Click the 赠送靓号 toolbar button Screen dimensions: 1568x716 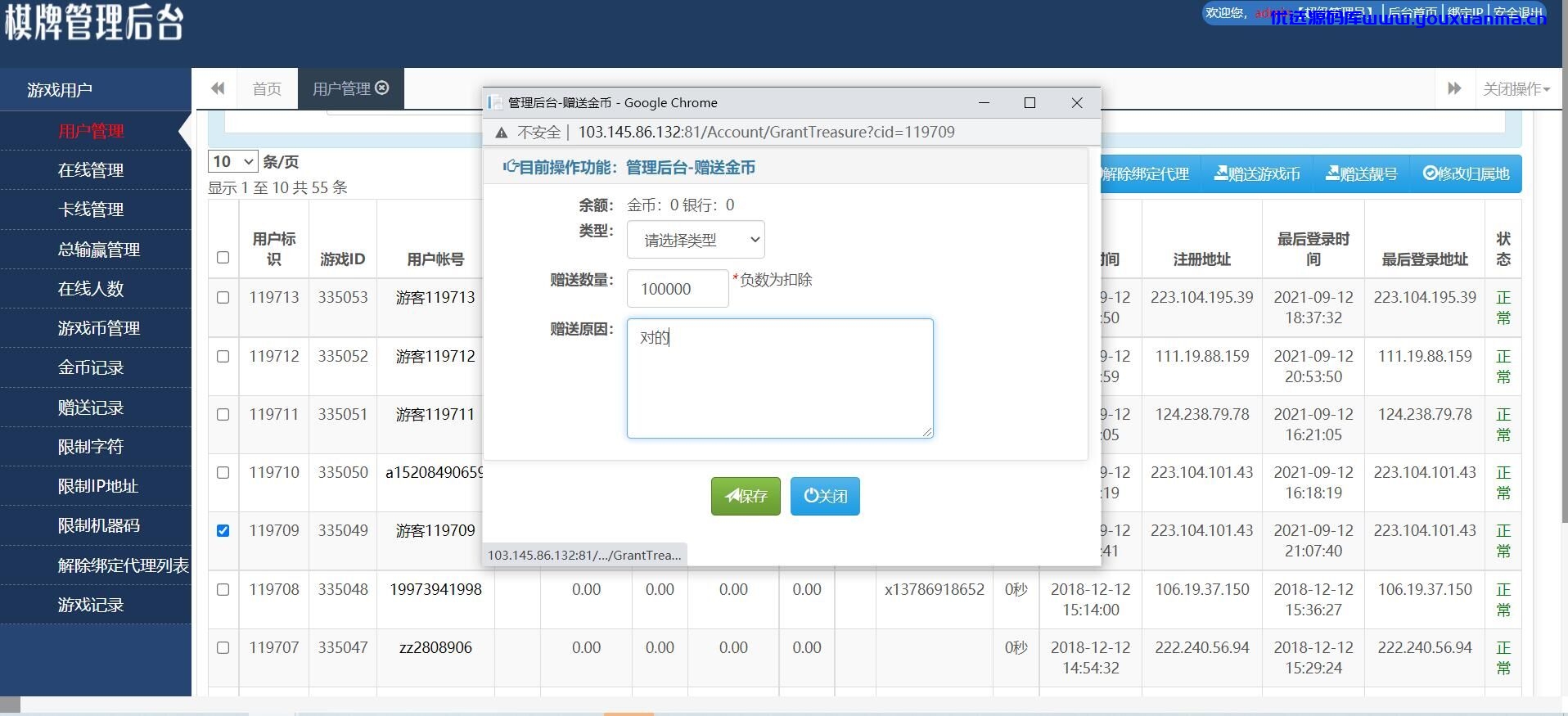click(1362, 173)
